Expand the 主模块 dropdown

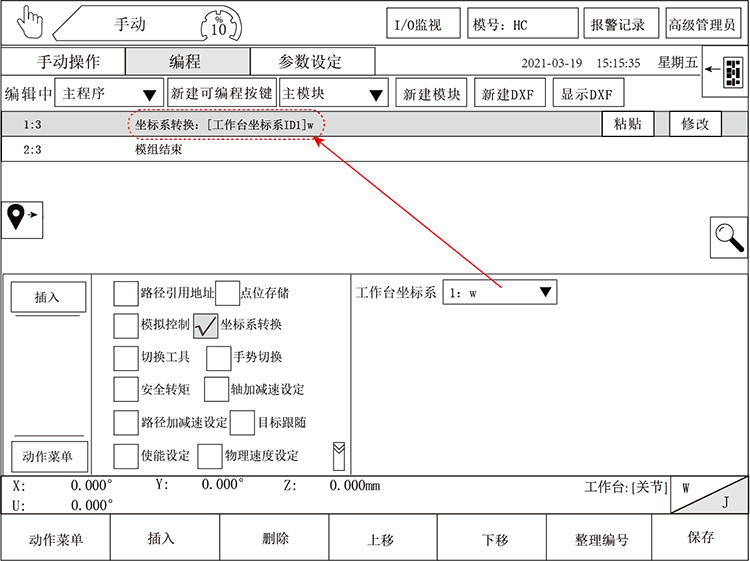334,95
